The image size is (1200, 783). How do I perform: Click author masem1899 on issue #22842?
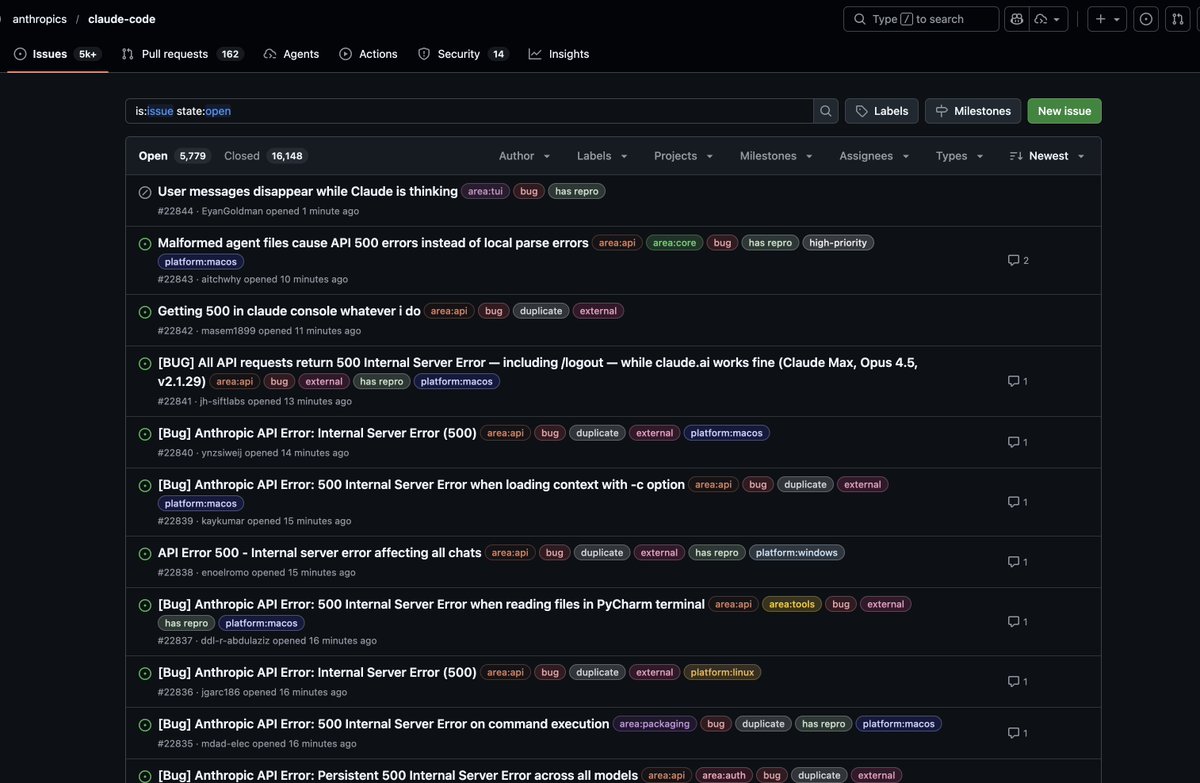[228, 331]
